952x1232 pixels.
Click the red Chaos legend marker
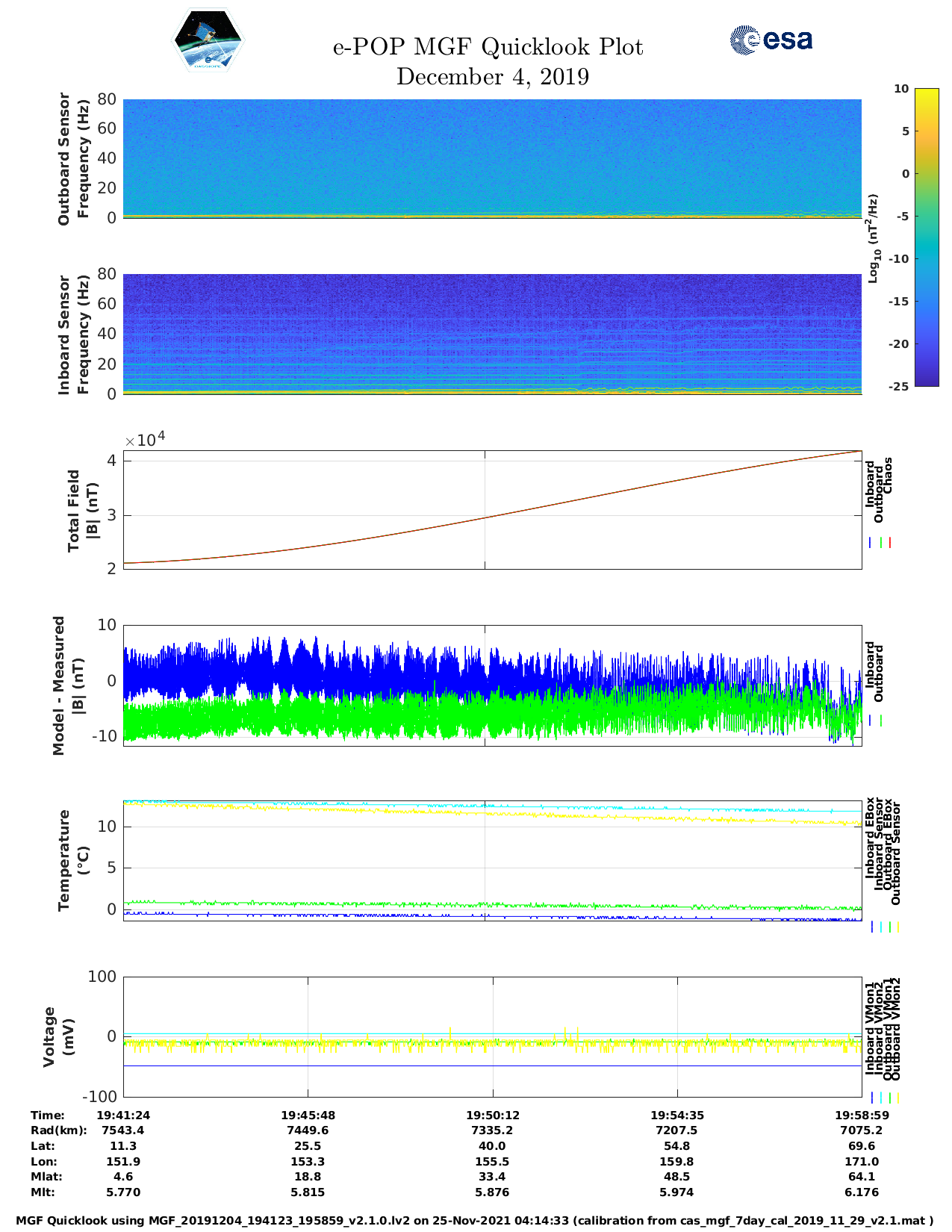click(x=890, y=543)
